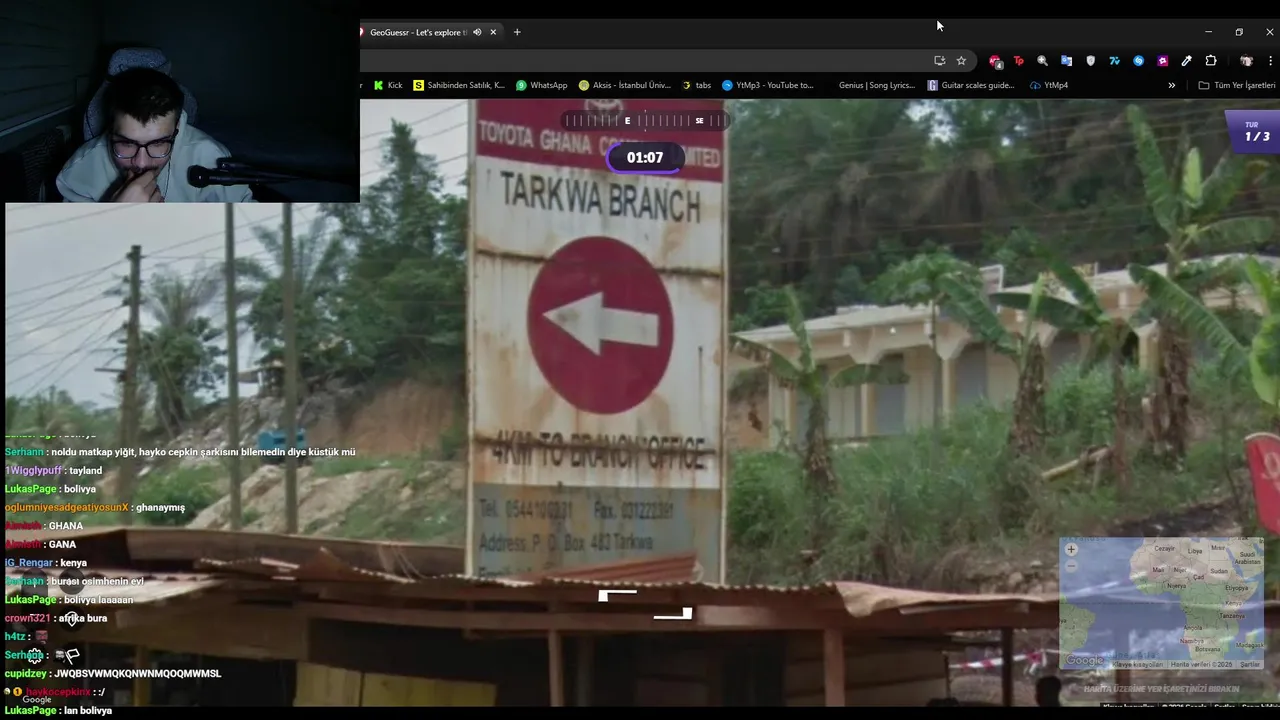Open the purple extension icon
The width and height of the screenshot is (1280, 720).
pyautogui.click(x=1162, y=61)
